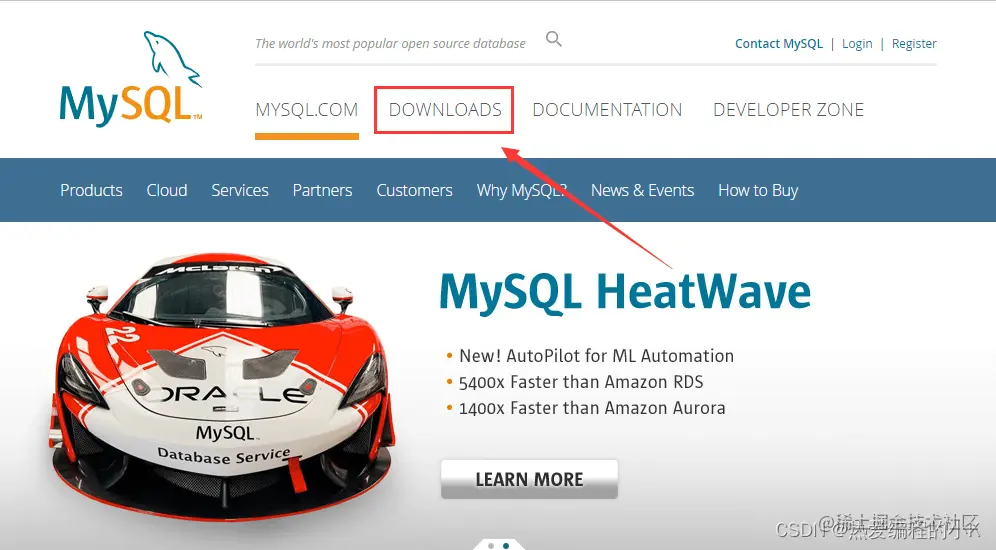This screenshot has width=996, height=550.
Task: Click the text "5400x Faster than Amazon RDS"
Action: pos(581,382)
